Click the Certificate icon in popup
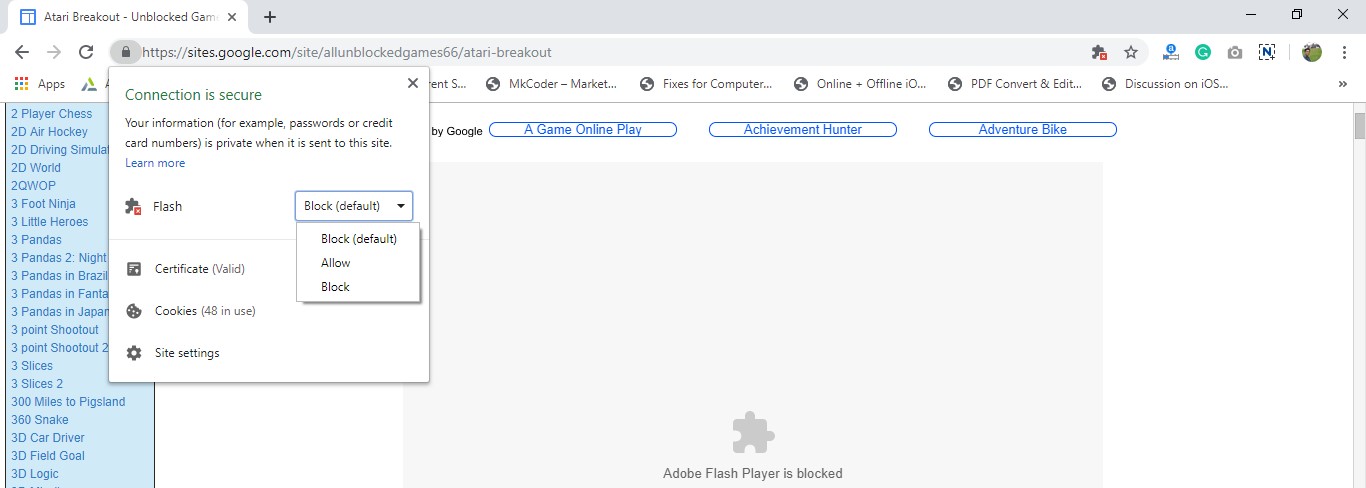 pos(134,269)
